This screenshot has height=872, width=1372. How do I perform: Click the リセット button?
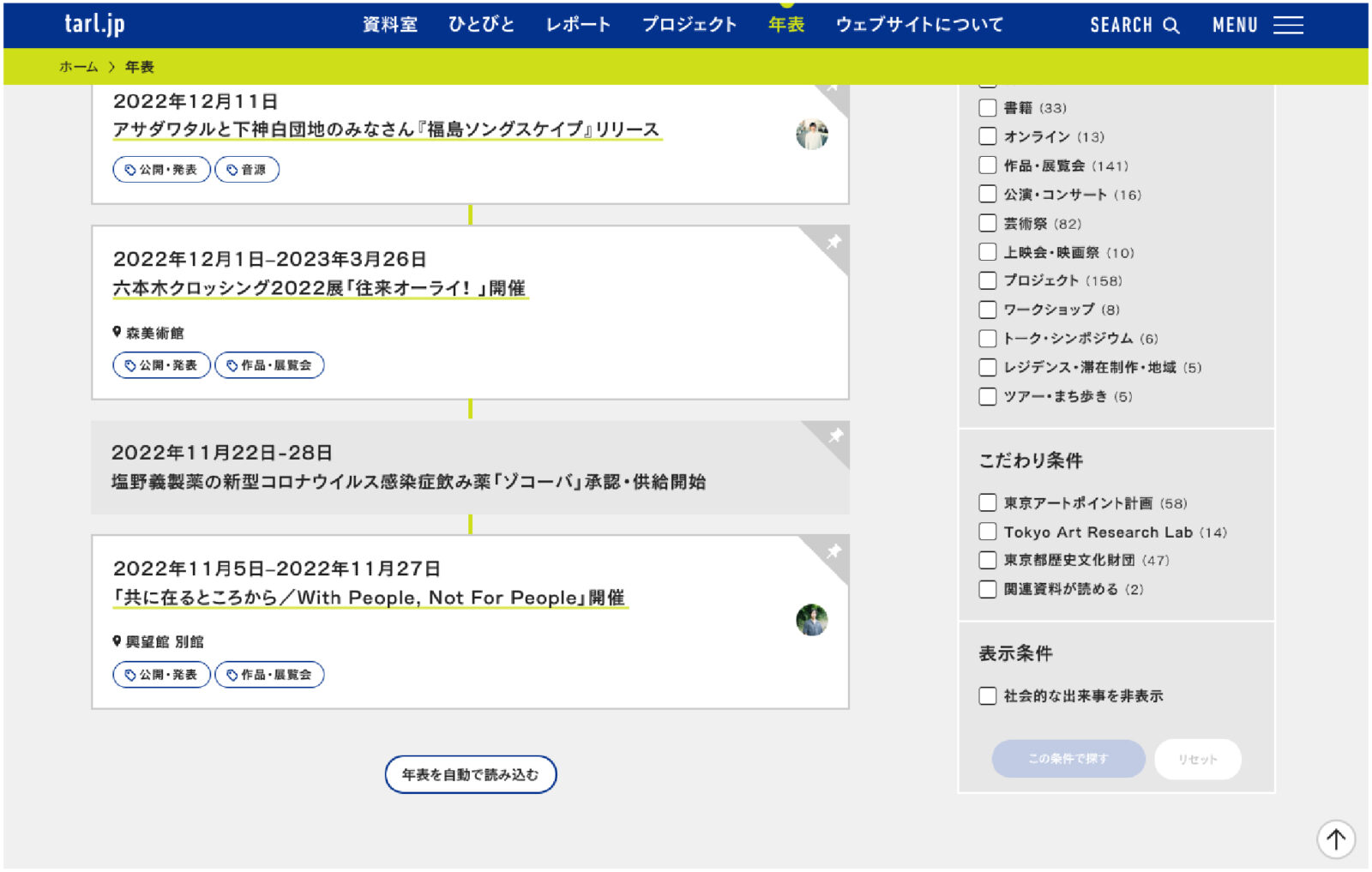tap(1197, 759)
